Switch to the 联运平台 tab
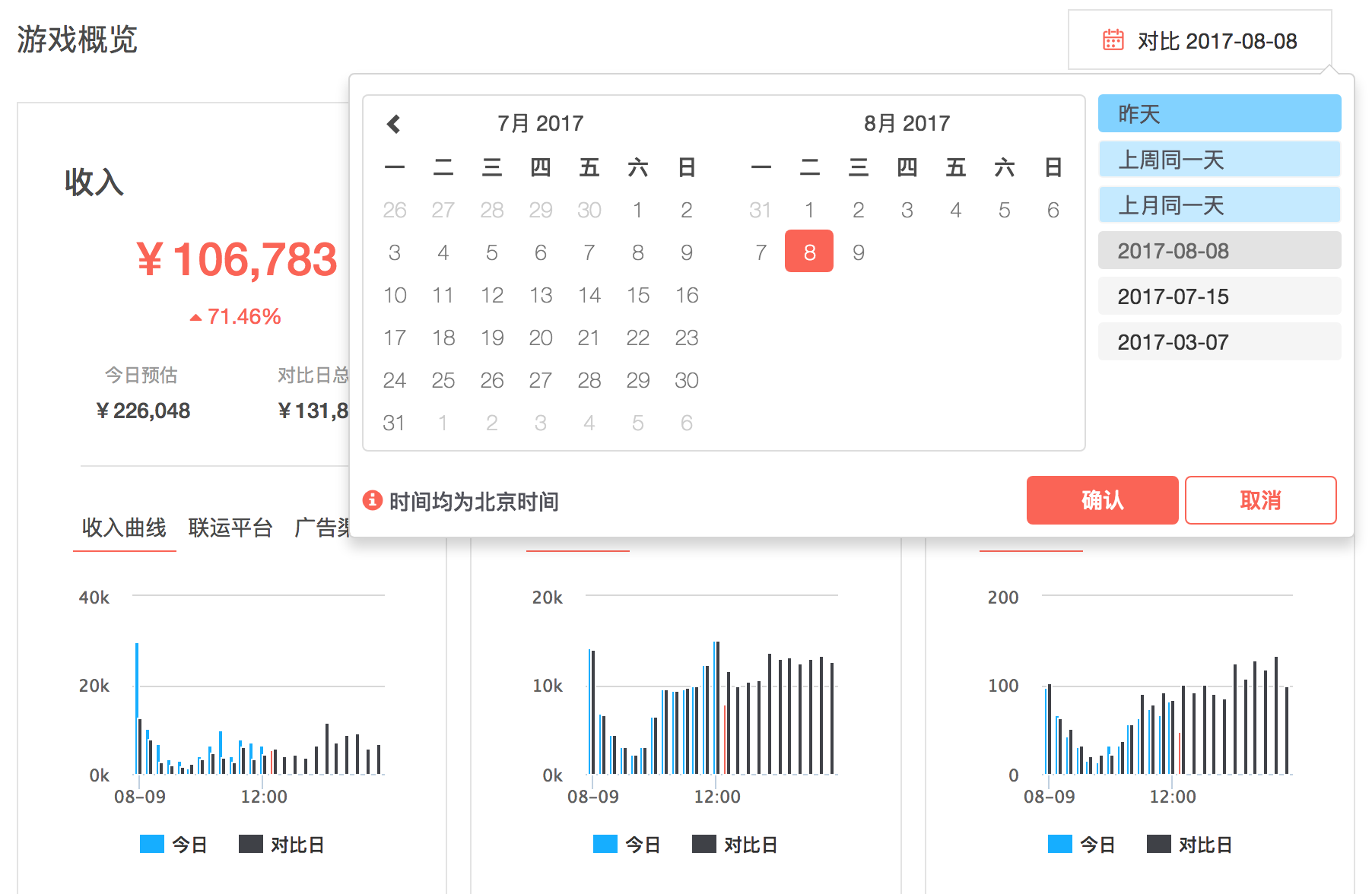The width and height of the screenshot is (1372, 894). [x=230, y=528]
